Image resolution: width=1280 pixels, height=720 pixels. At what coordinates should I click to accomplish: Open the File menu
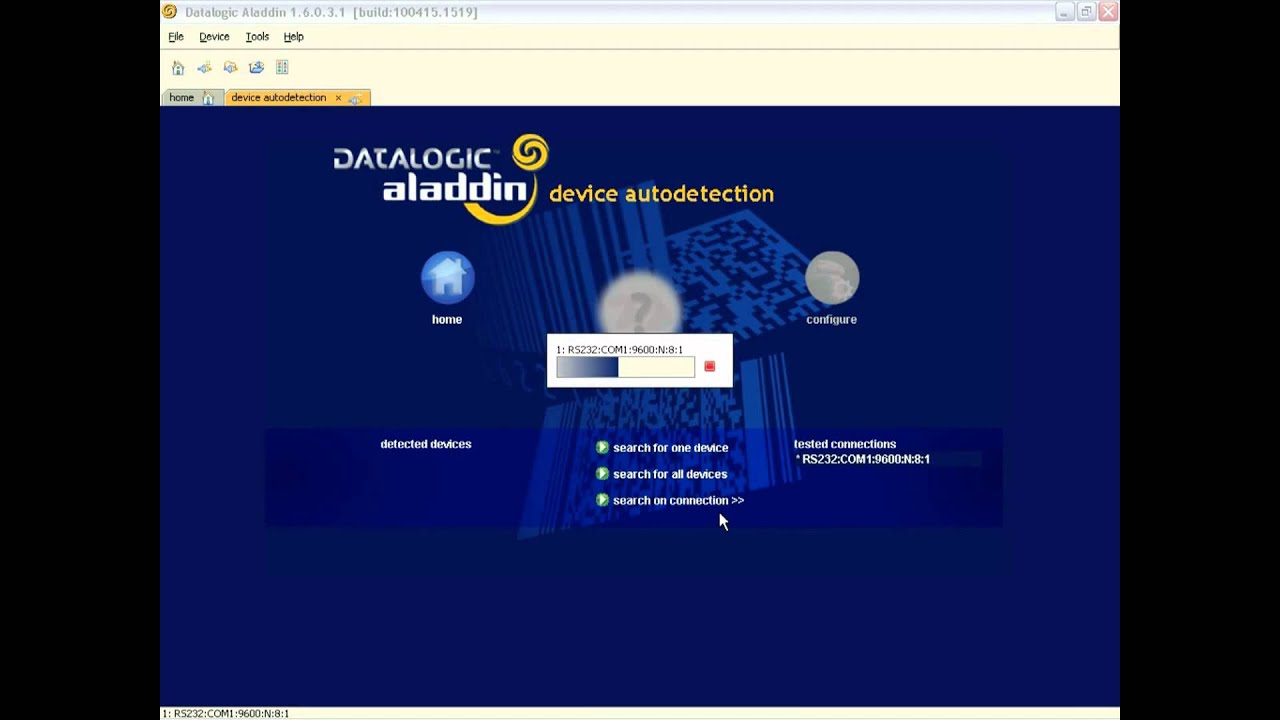pos(176,37)
